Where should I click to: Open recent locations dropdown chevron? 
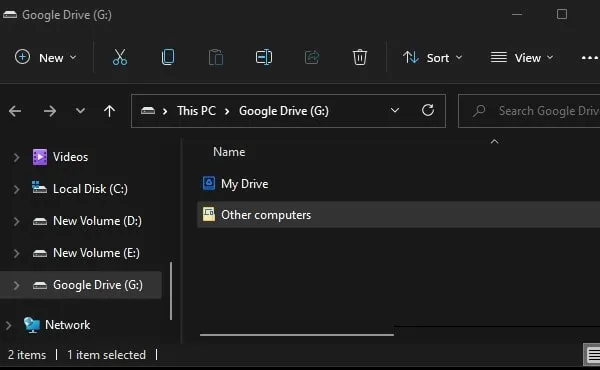(80, 111)
